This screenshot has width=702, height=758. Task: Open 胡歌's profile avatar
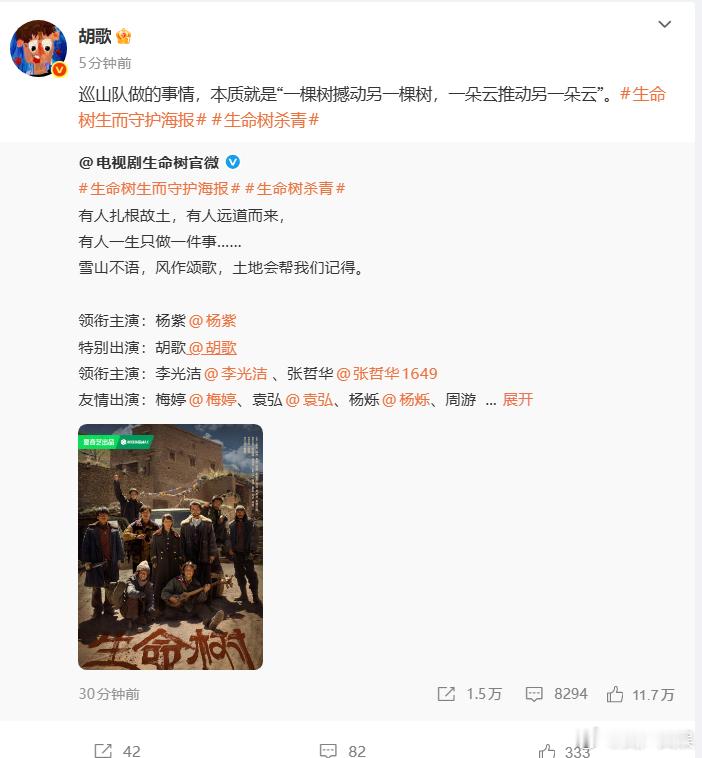39,48
